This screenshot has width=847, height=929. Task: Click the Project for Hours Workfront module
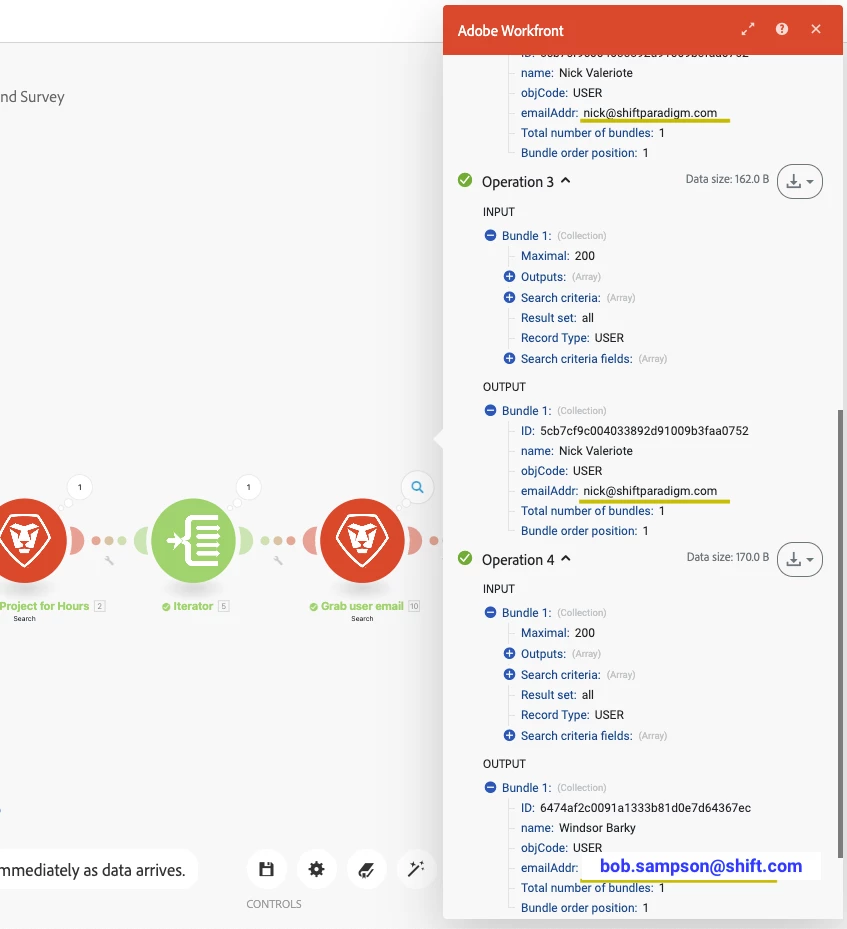[x=25, y=540]
